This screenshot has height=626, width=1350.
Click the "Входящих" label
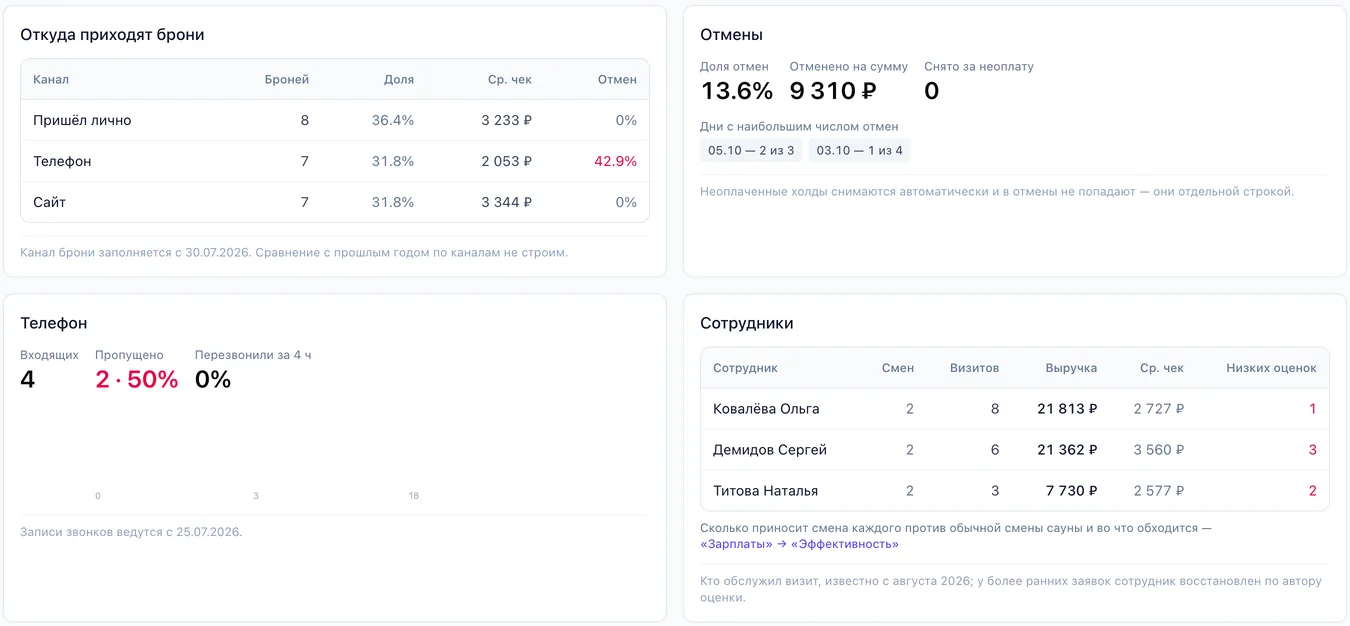(x=49, y=355)
